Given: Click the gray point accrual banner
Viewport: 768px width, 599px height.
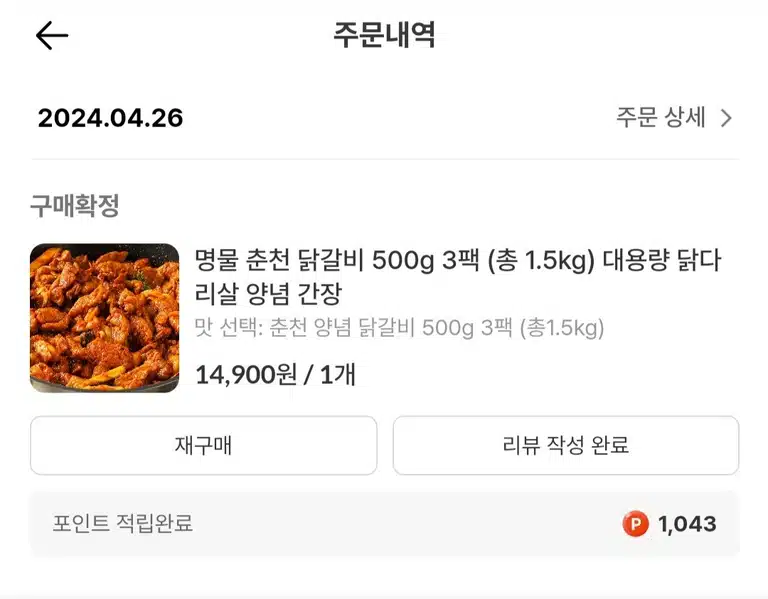Looking at the screenshot, I should [384, 524].
